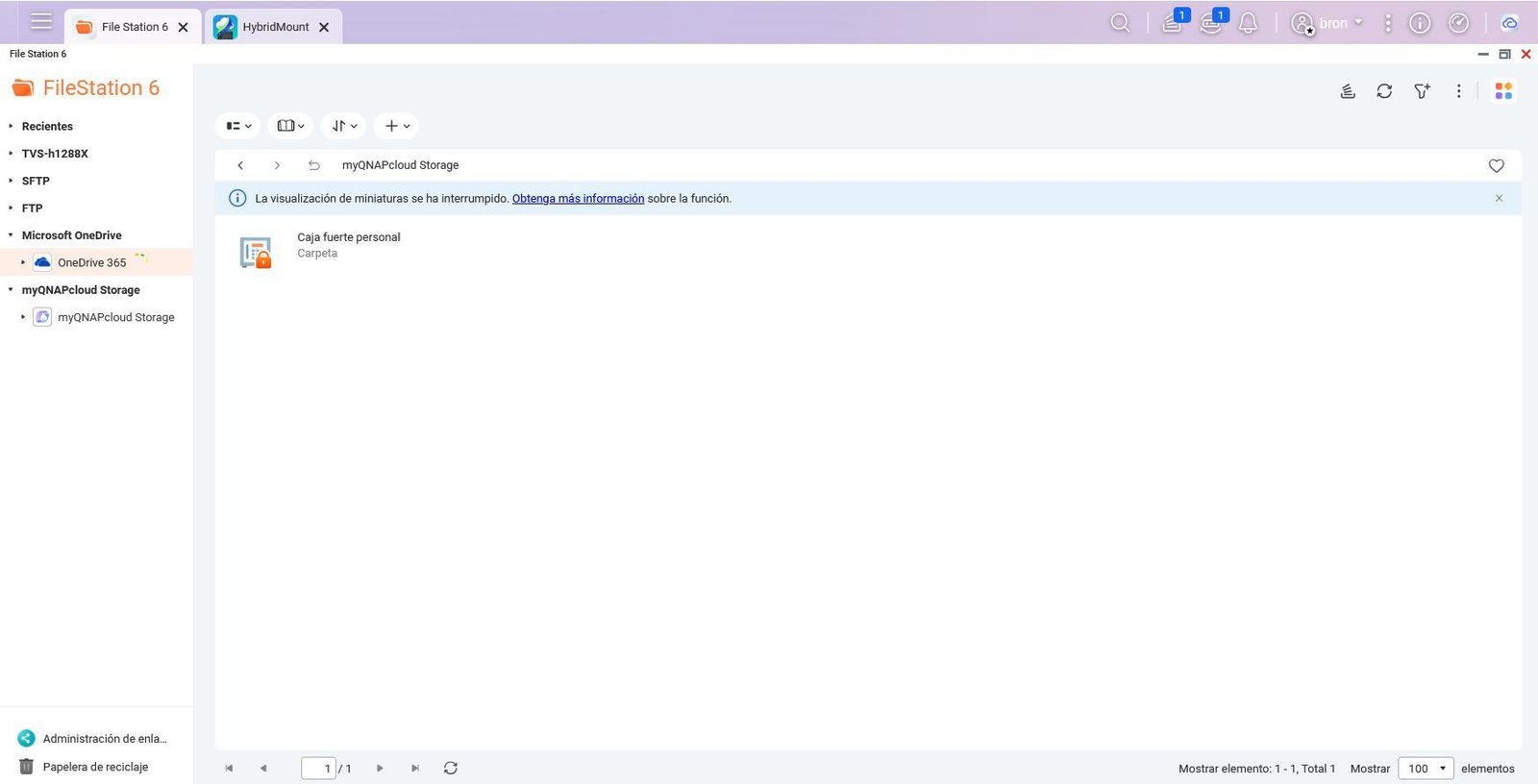Select the Caja fuerte personal folder icon
The height and width of the screenshot is (784, 1538).
256,253
